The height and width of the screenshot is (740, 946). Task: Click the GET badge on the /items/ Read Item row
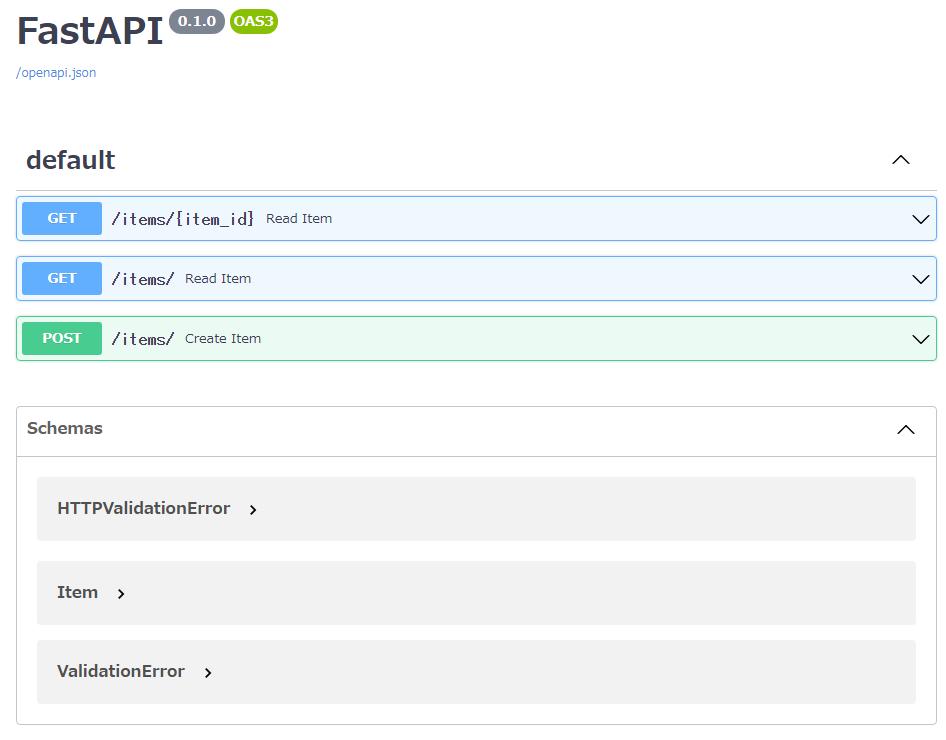tap(61, 278)
